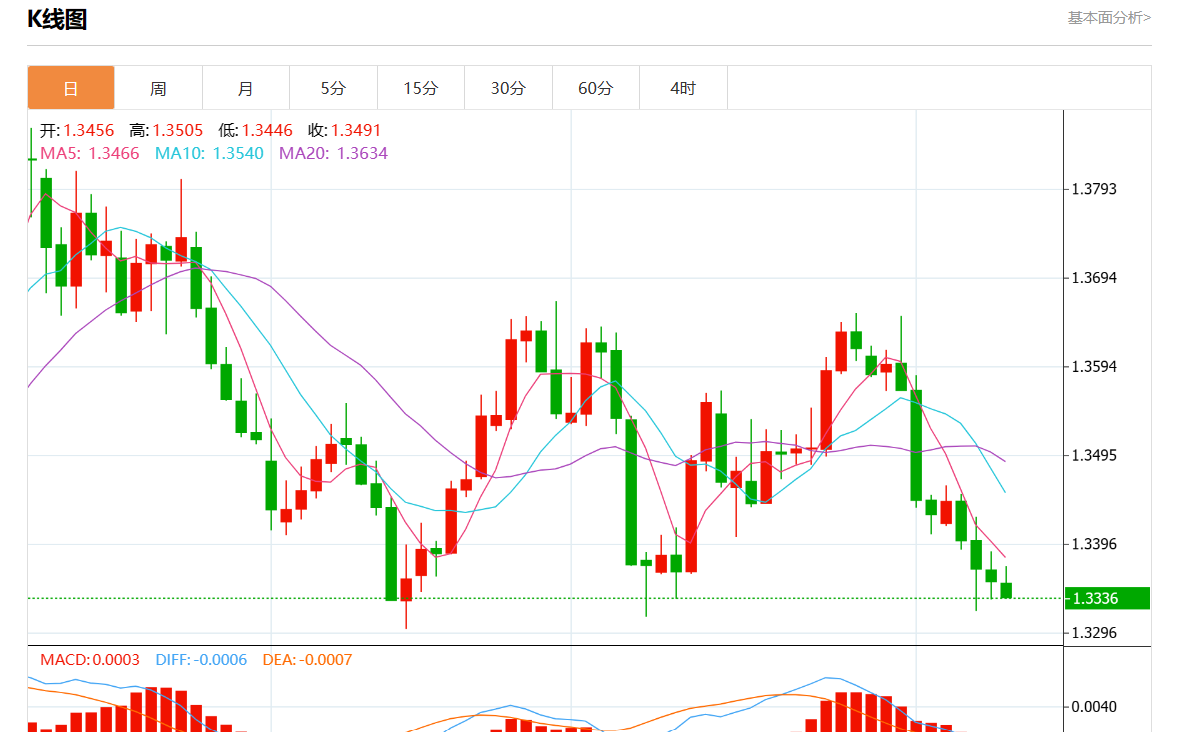Click the 低: 1.3446 low price text
The width and height of the screenshot is (1177, 732).
point(255,131)
